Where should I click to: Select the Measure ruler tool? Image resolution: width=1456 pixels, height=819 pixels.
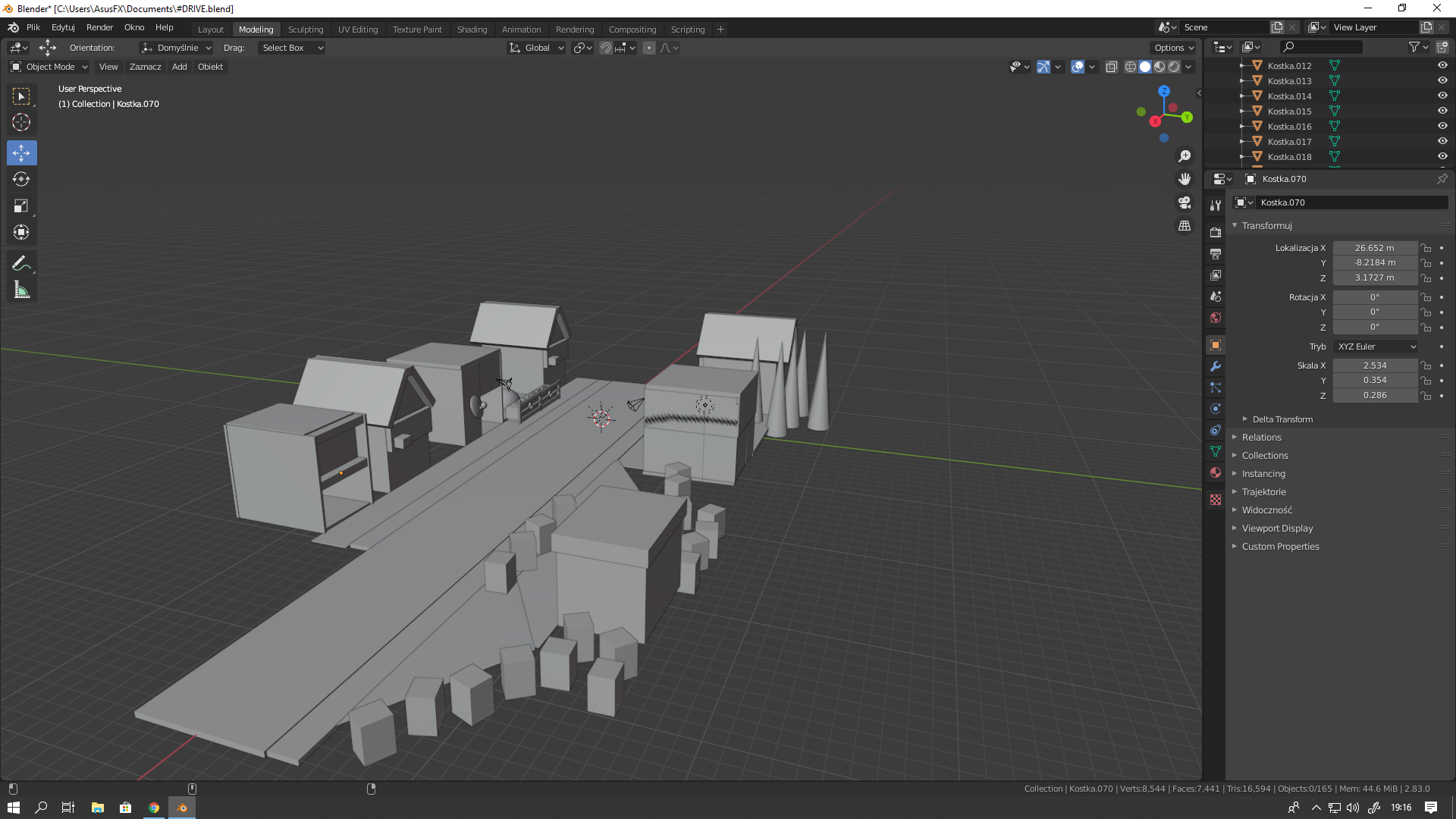(21, 290)
